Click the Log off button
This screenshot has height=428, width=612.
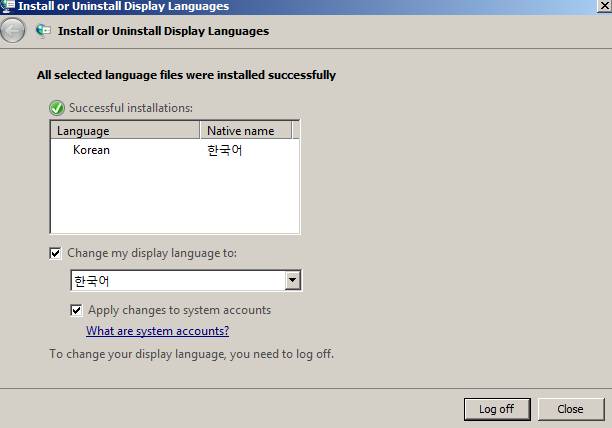(497, 409)
